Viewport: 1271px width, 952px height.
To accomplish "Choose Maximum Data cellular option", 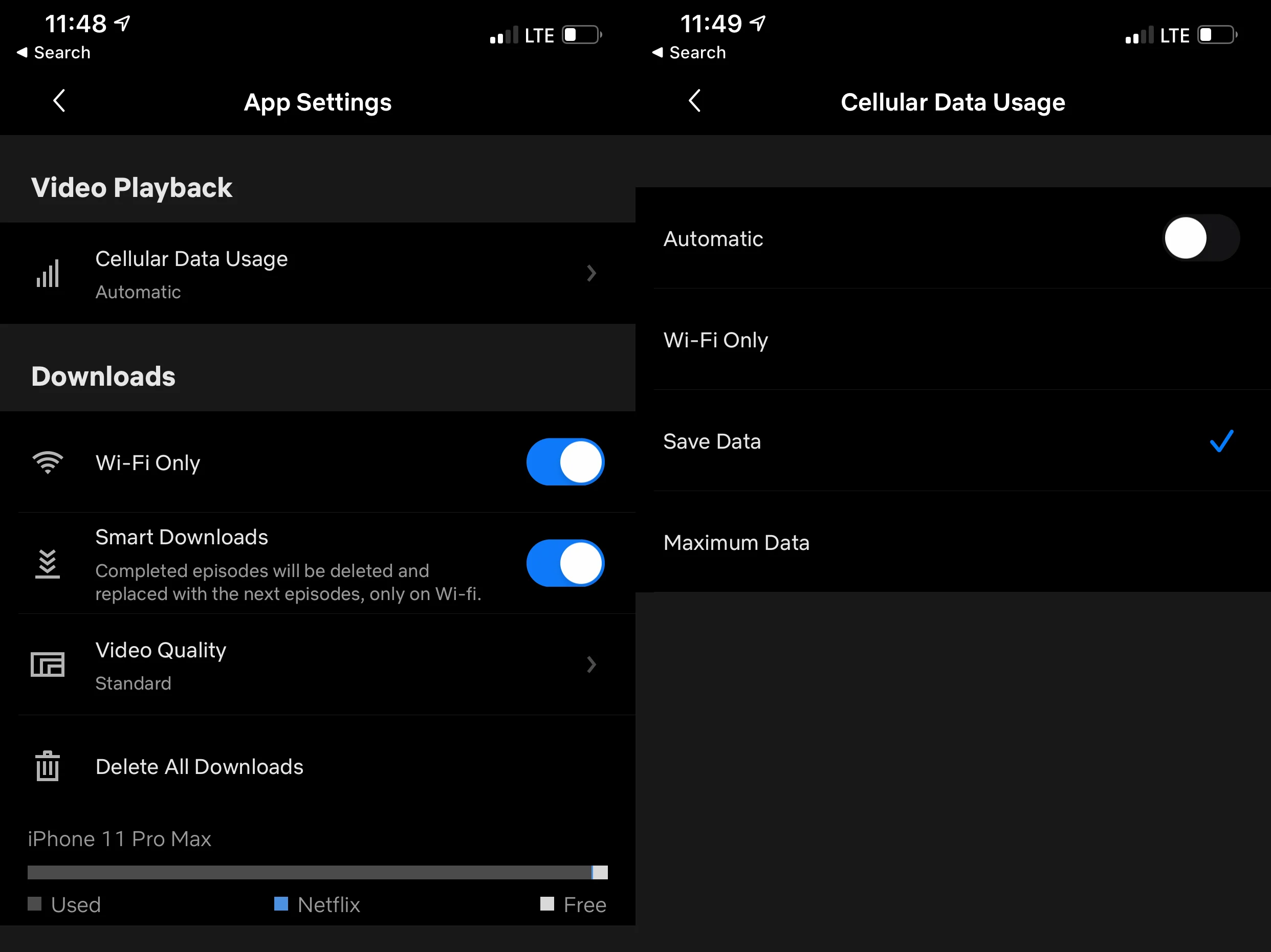I will (737, 542).
